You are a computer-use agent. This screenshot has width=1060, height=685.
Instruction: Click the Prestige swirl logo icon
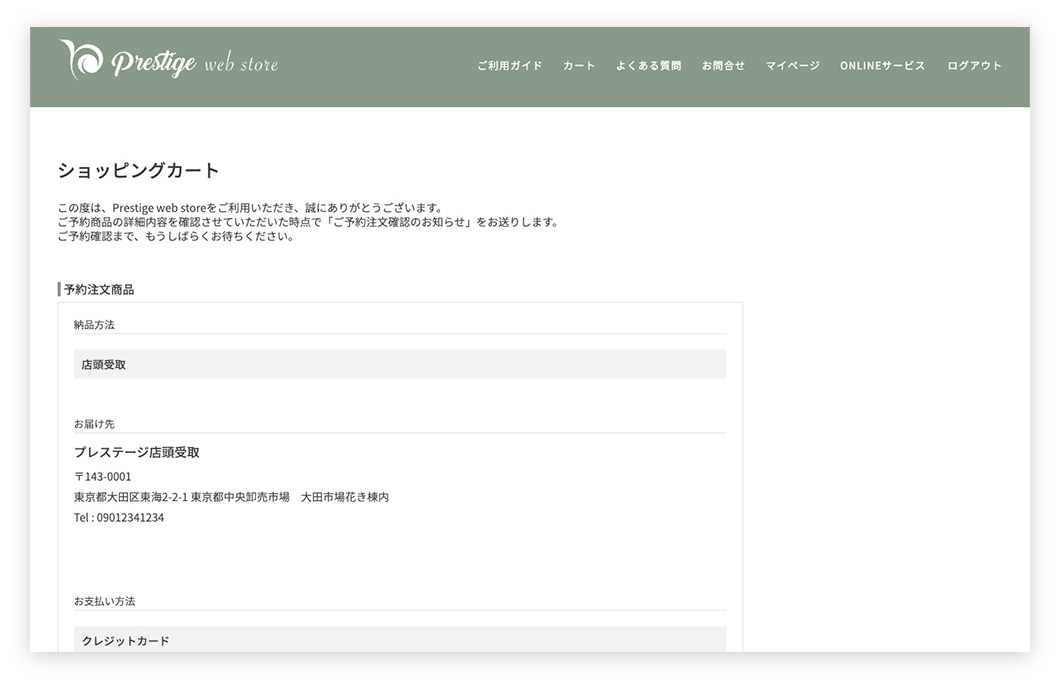[x=80, y=60]
